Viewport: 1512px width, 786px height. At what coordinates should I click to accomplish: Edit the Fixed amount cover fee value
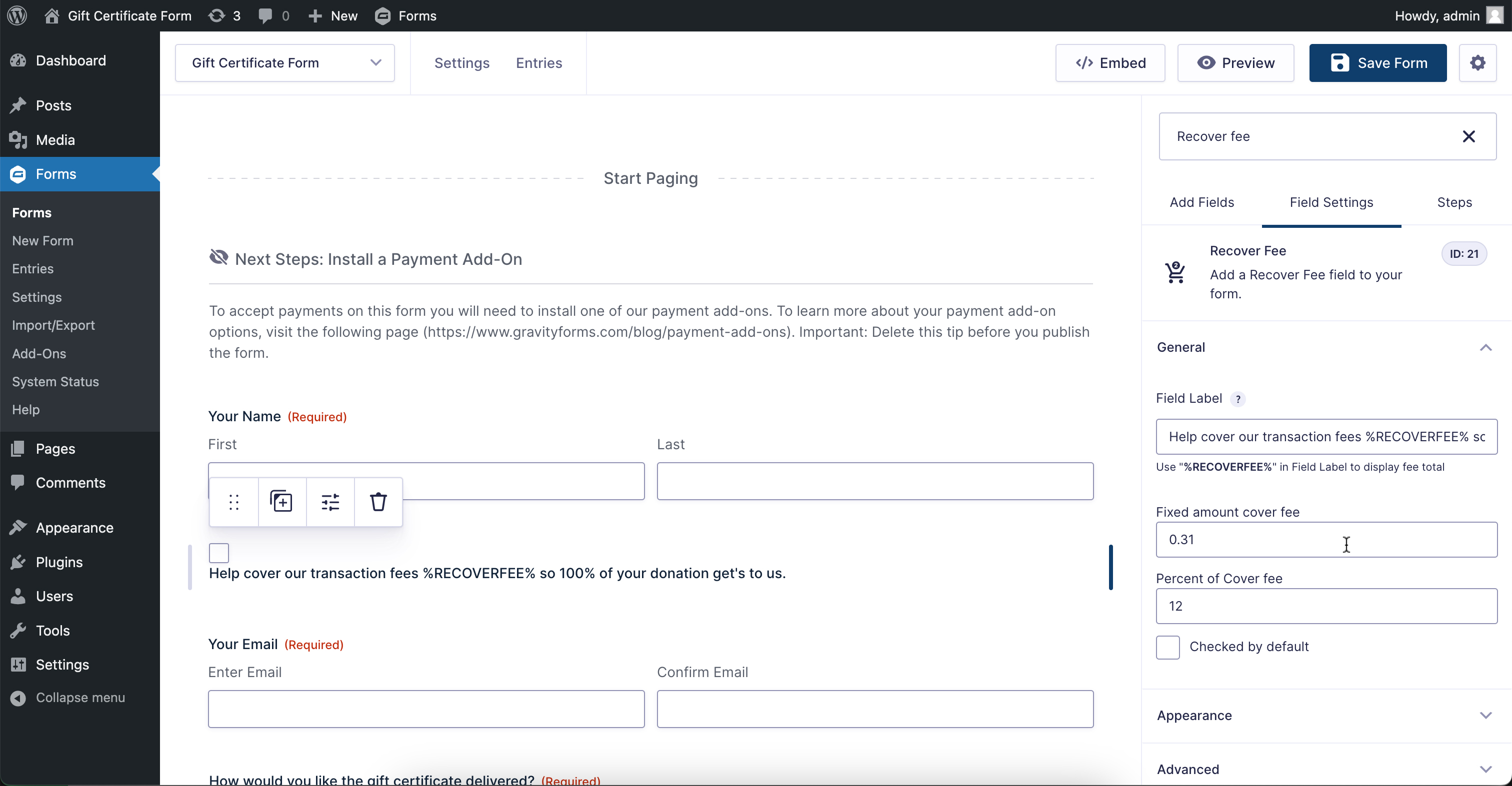coord(1326,540)
